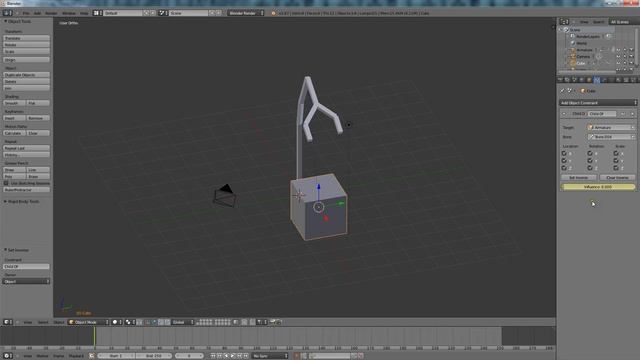Set shading to Flat
Image resolution: width=640 pixels, height=360 pixels.
(38, 103)
